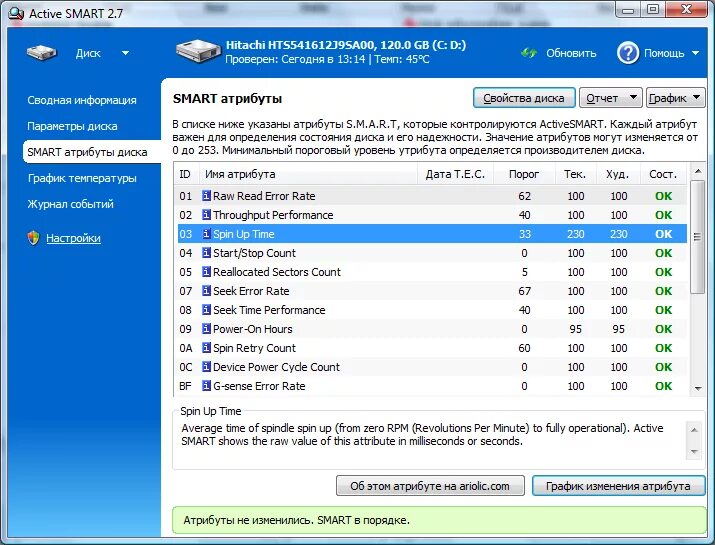This screenshot has width=715, height=545.
Task: Click the green refresh arrows icon
Action: pos(529,53)
